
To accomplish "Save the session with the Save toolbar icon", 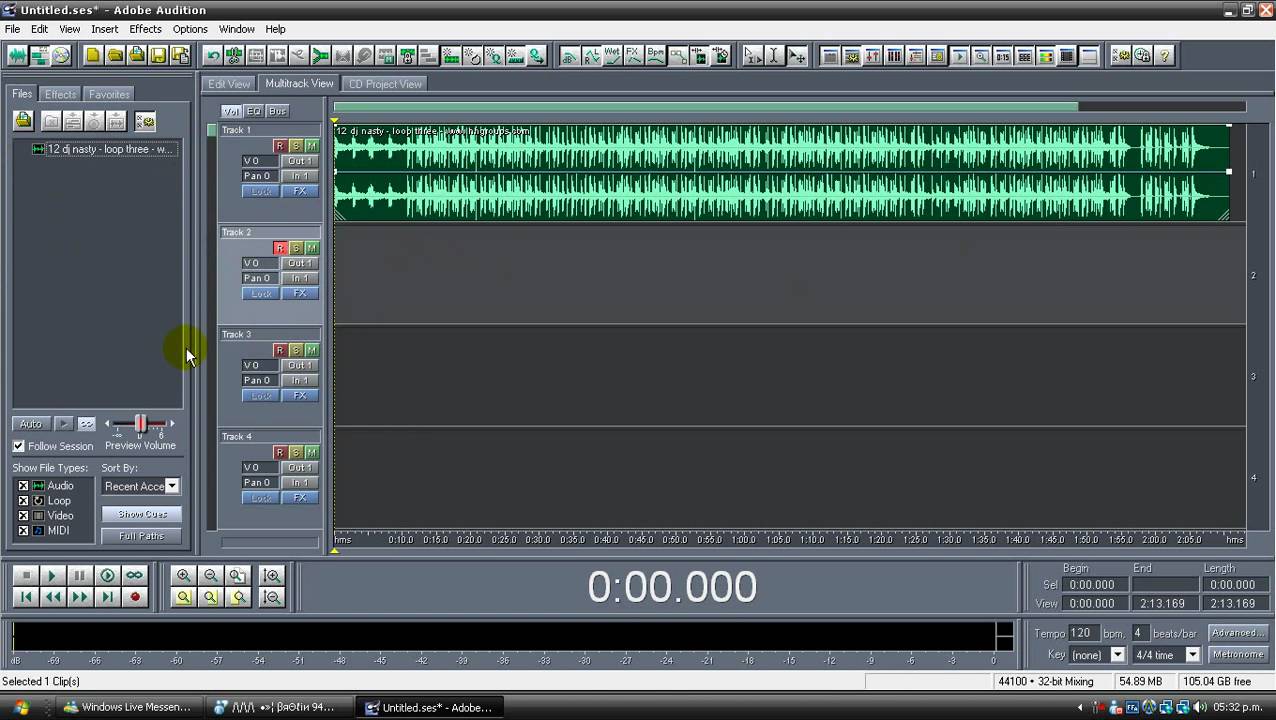I will 157,56.
